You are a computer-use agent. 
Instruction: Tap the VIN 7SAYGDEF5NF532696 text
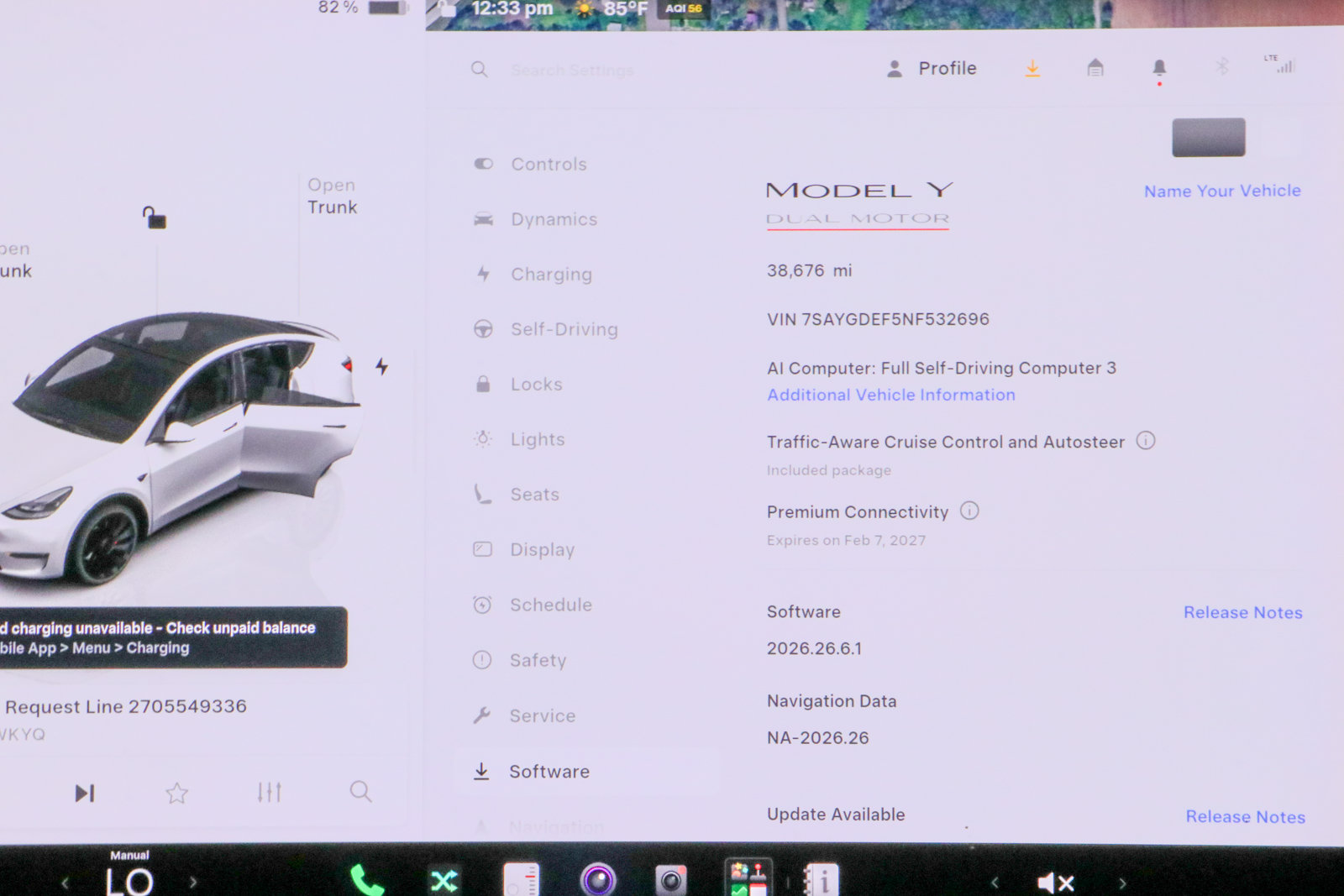coord(878,319)
